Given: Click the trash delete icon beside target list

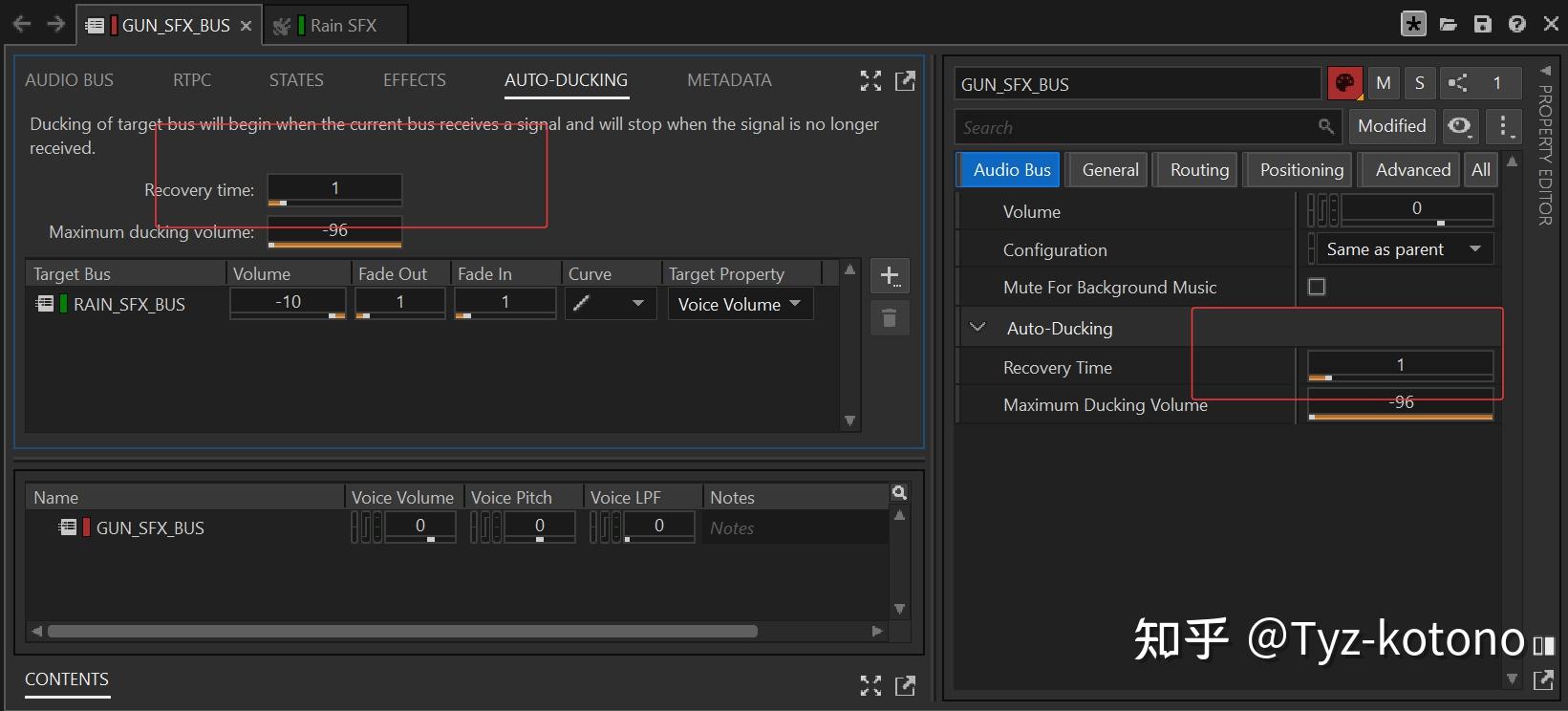Looking at the screenshot, I should tap(890, 318).
